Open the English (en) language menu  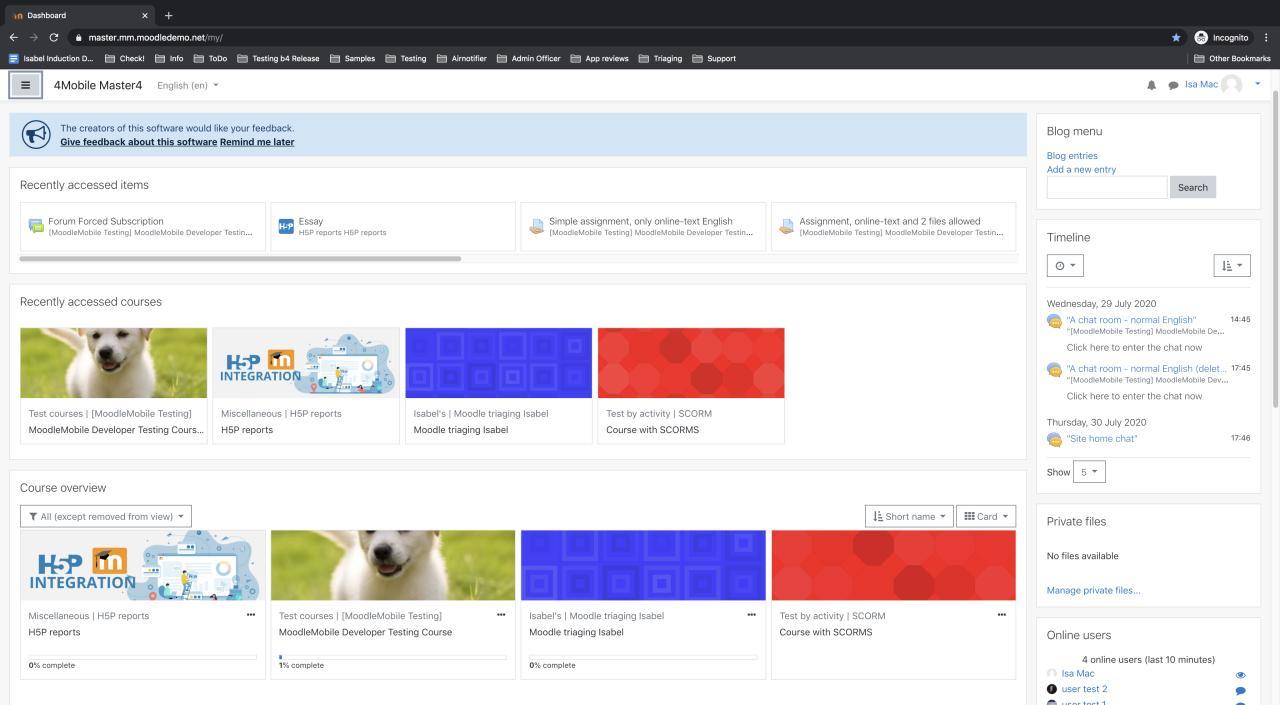click(x=188, y=85)
